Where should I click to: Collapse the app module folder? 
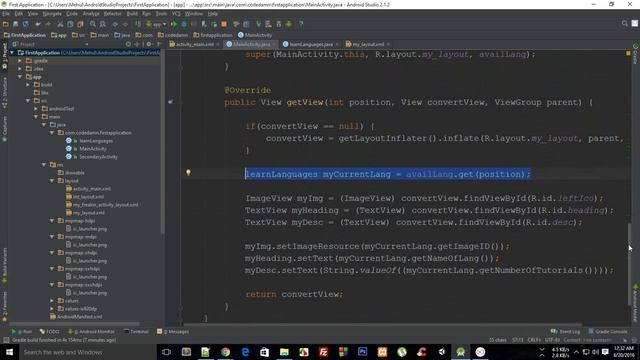tap(20, 77)
